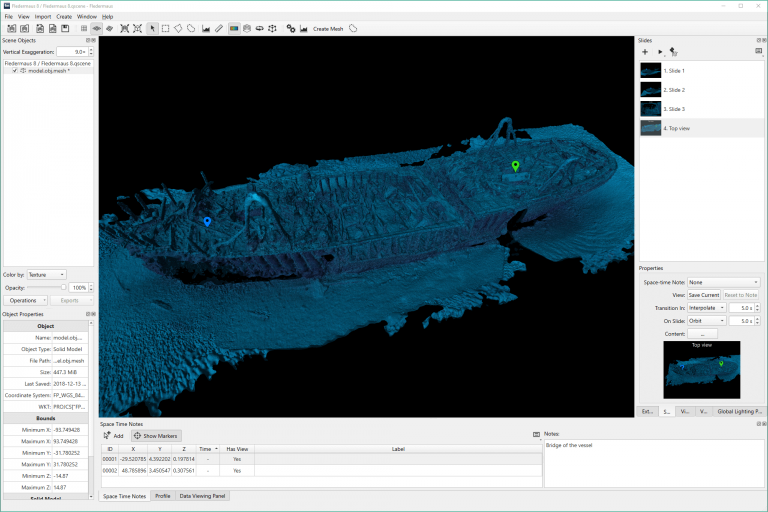Click the save scene floppy icon

(x=65, y=28)
